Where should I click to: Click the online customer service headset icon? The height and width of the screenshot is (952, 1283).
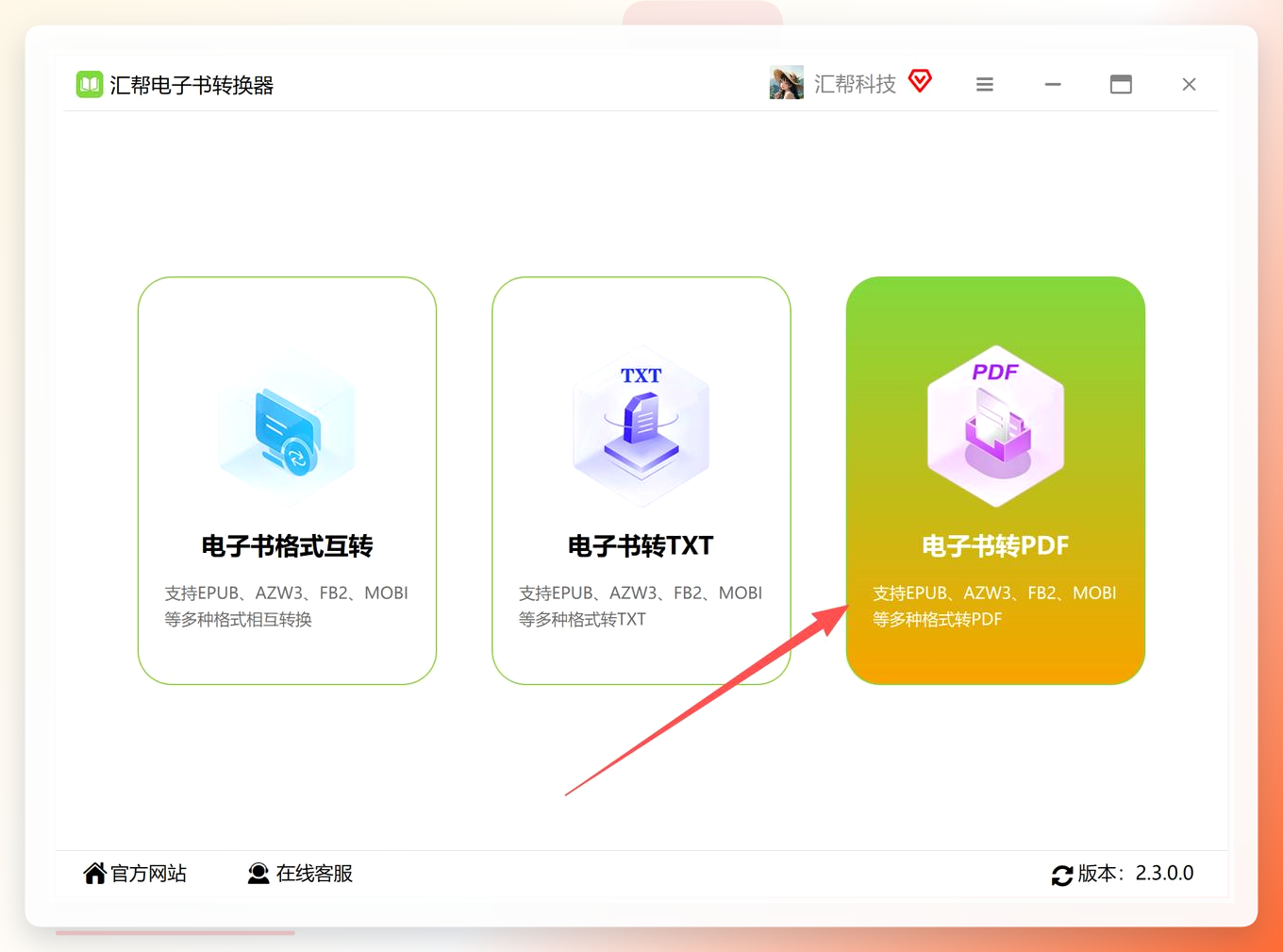(x=258, y=874)
